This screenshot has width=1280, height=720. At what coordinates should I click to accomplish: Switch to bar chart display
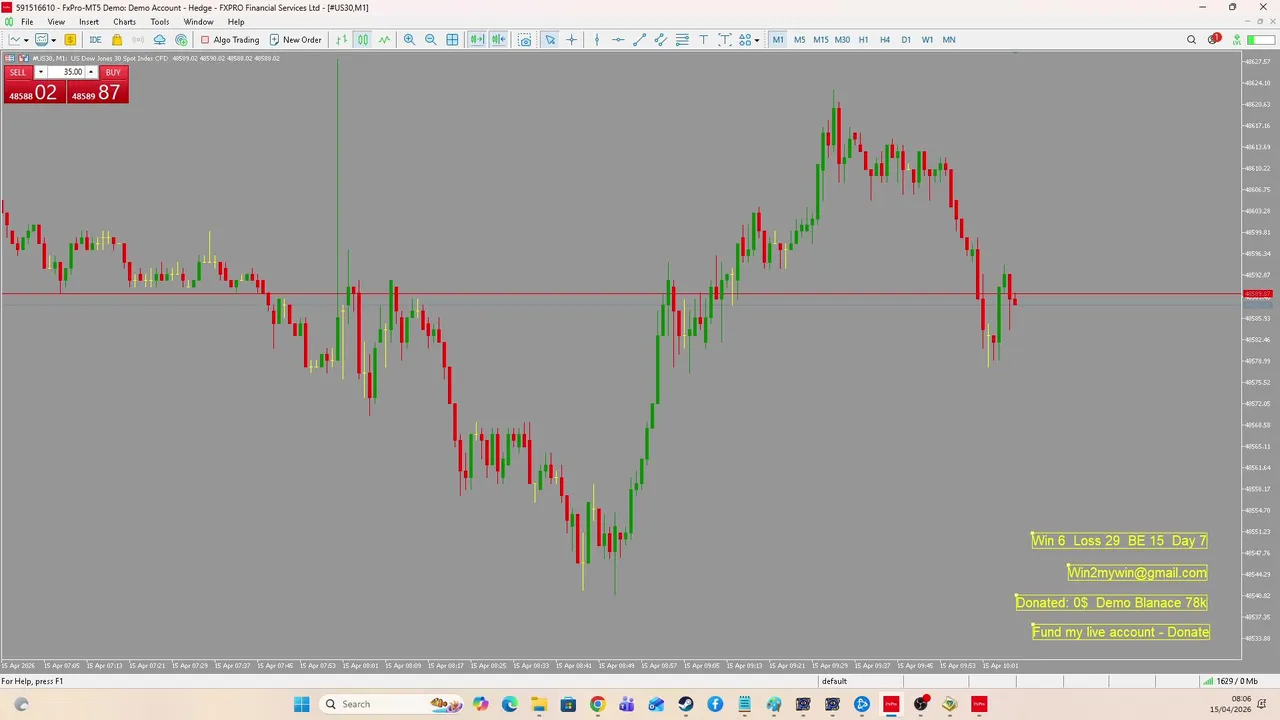[x=341, y=40]
